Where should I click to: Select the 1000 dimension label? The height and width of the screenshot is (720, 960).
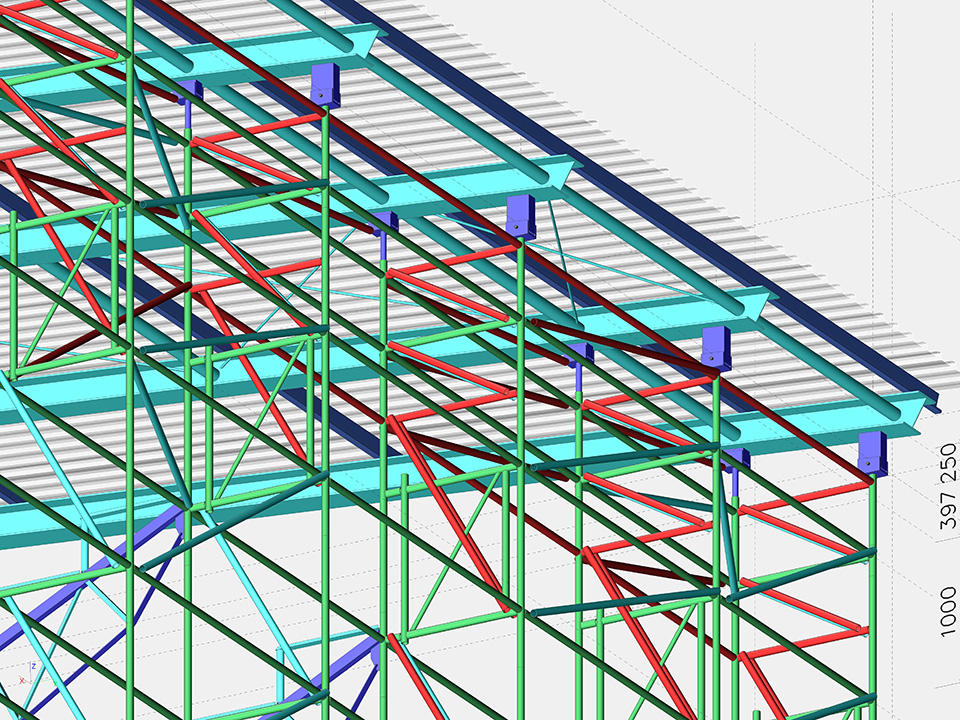tap(948, 611)
